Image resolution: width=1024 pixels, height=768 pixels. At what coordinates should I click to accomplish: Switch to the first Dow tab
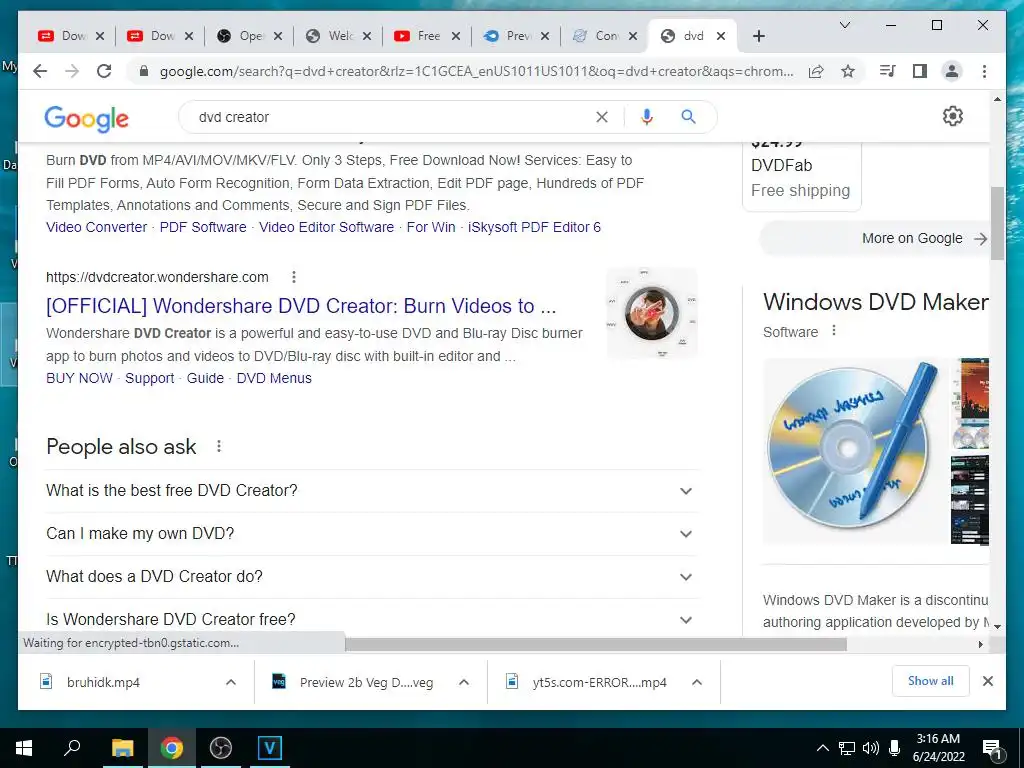[63, 36]
